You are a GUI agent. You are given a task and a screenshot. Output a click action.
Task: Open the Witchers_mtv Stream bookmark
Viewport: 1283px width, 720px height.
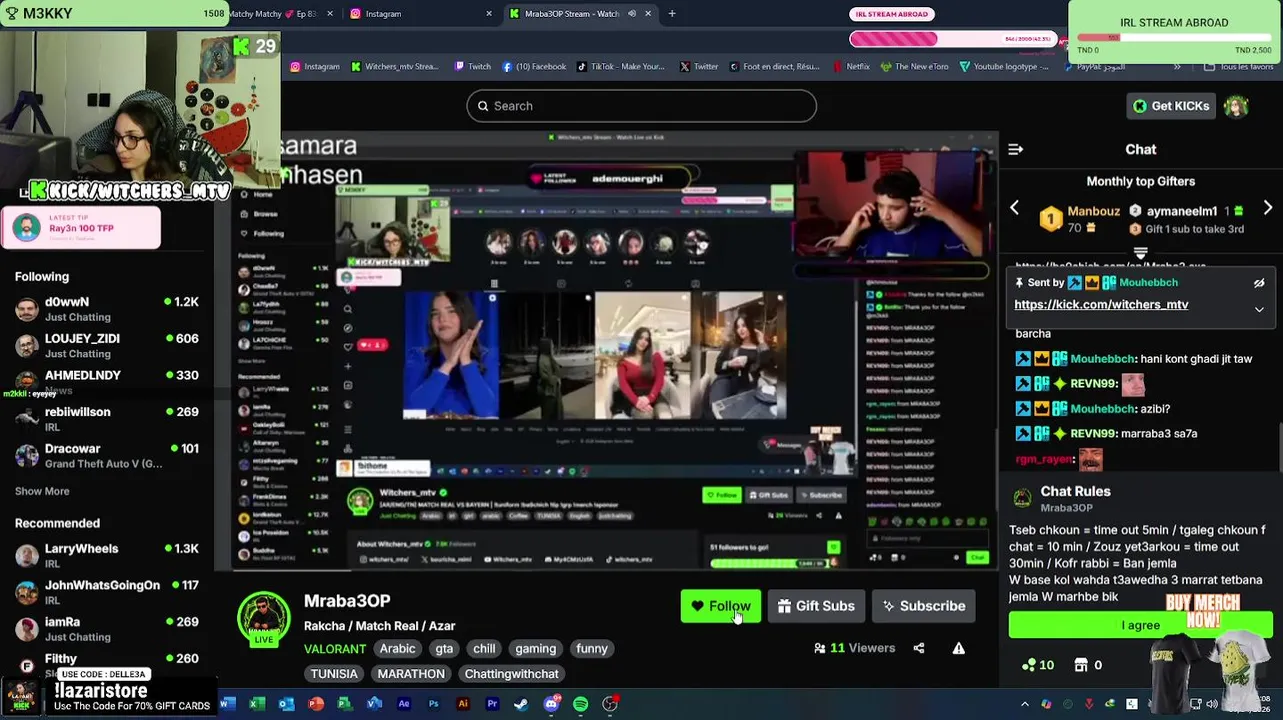click(395, 67)
